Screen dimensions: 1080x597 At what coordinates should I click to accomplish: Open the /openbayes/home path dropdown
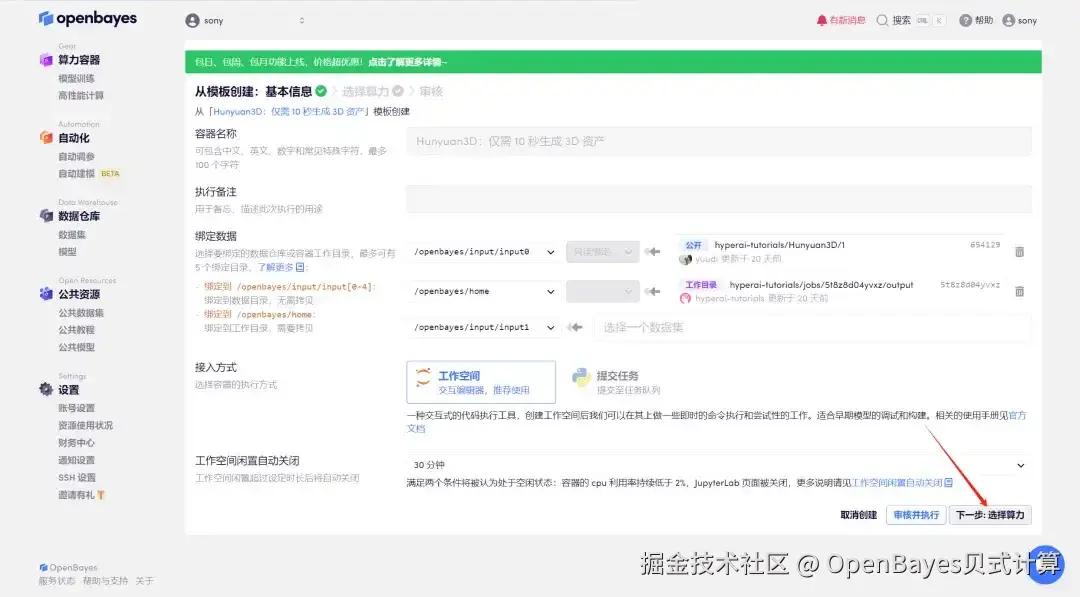(x=484, y=291)
